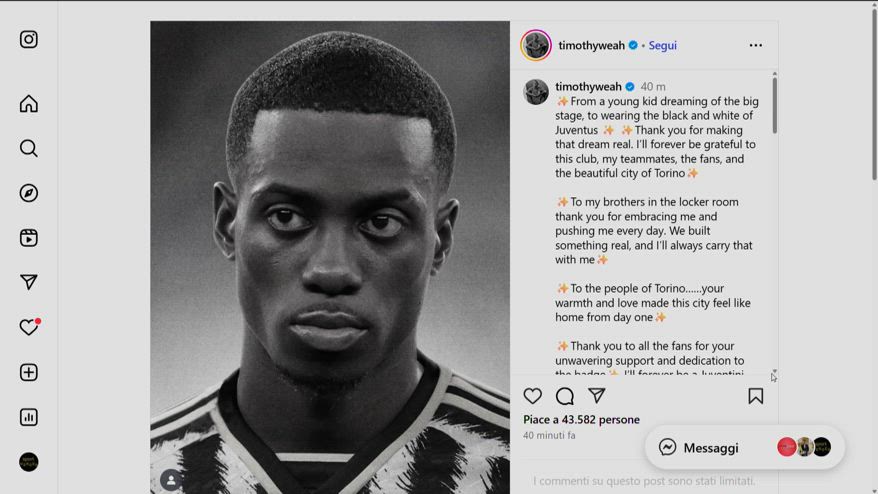The width and height of the screenshot is (878, 494).
Task: Open the Search icon in sidebar
Action: (x=29, y=148)
